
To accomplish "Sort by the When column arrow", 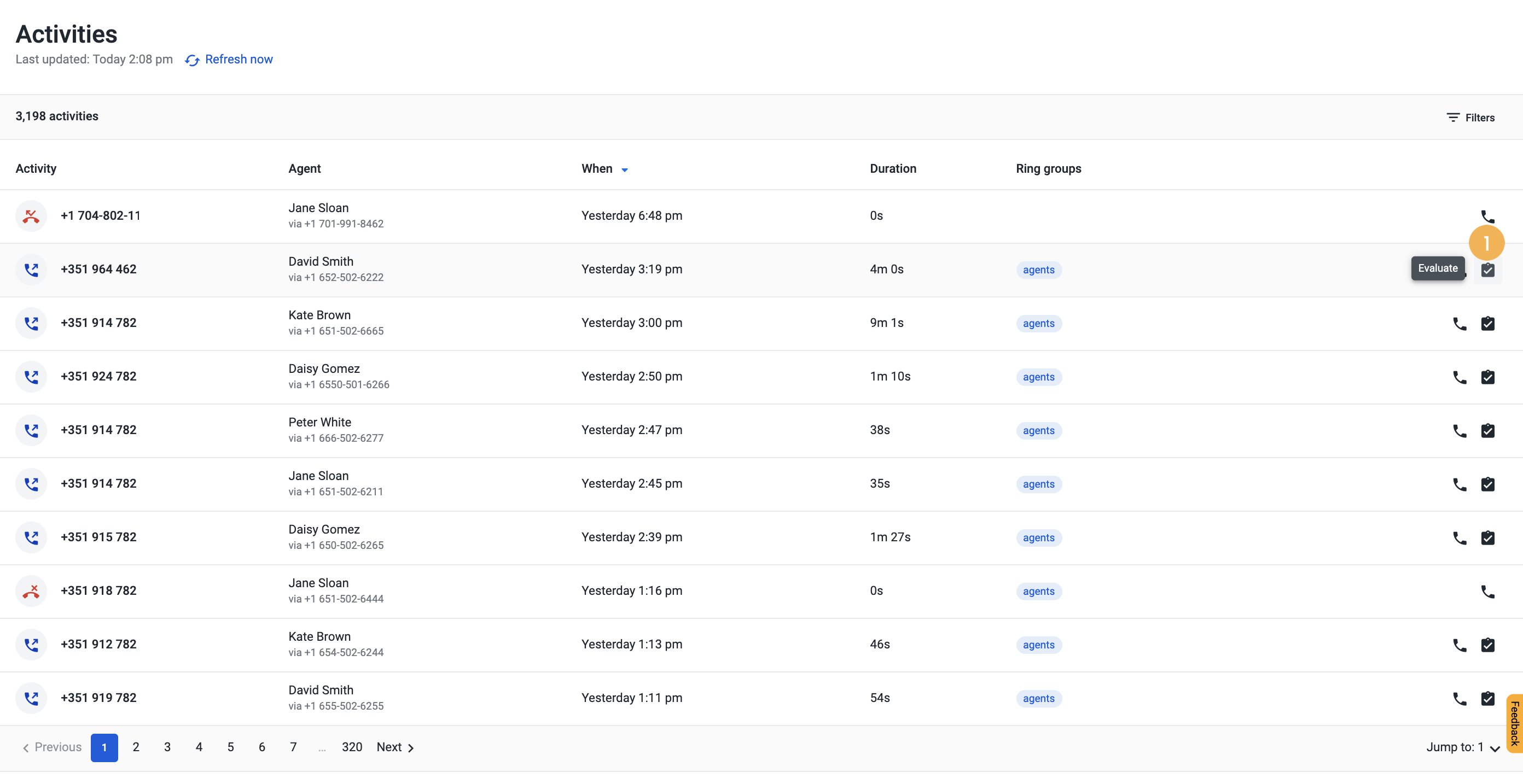I will point(624,170).
